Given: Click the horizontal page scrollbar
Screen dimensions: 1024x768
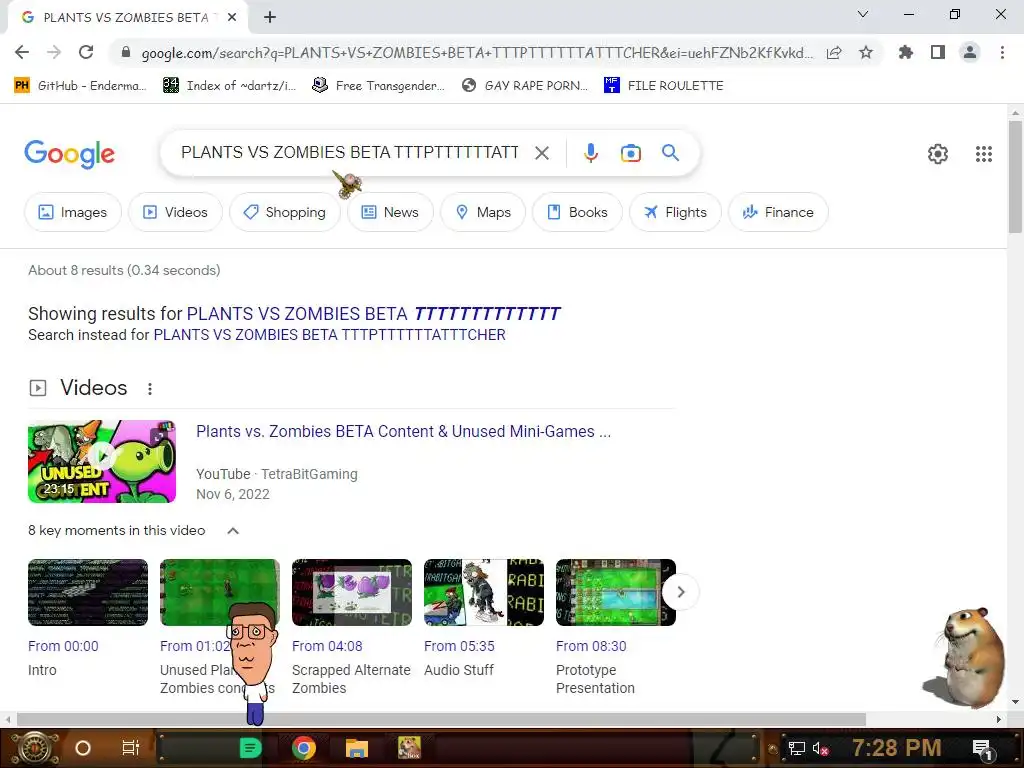Looking at the screenshot, I should pos(441,720).
